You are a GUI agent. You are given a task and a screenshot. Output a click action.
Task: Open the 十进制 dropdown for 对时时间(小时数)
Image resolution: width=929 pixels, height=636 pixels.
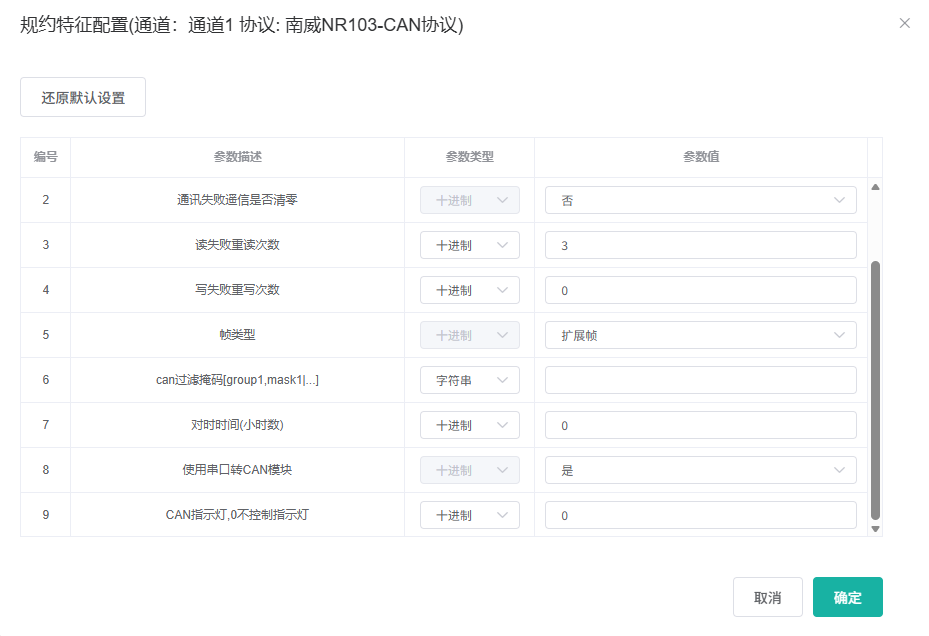[469, 425]
